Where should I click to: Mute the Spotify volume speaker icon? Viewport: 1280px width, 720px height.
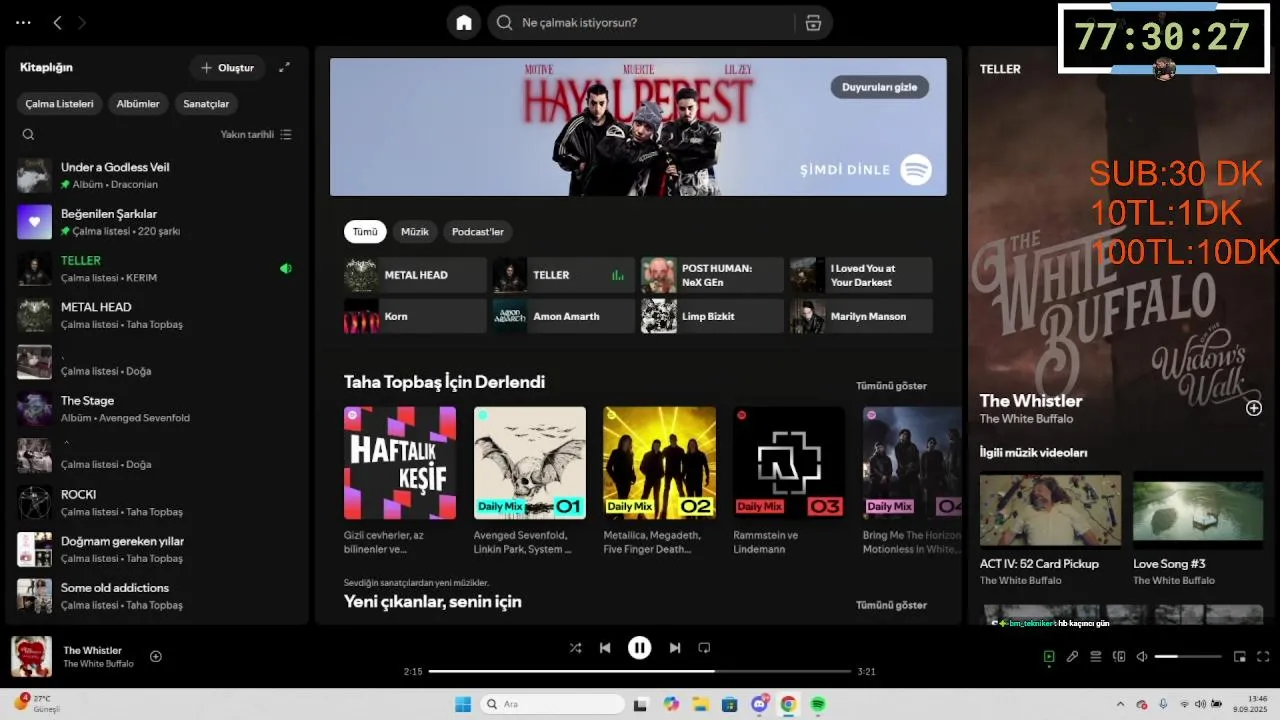[1142, 657]
